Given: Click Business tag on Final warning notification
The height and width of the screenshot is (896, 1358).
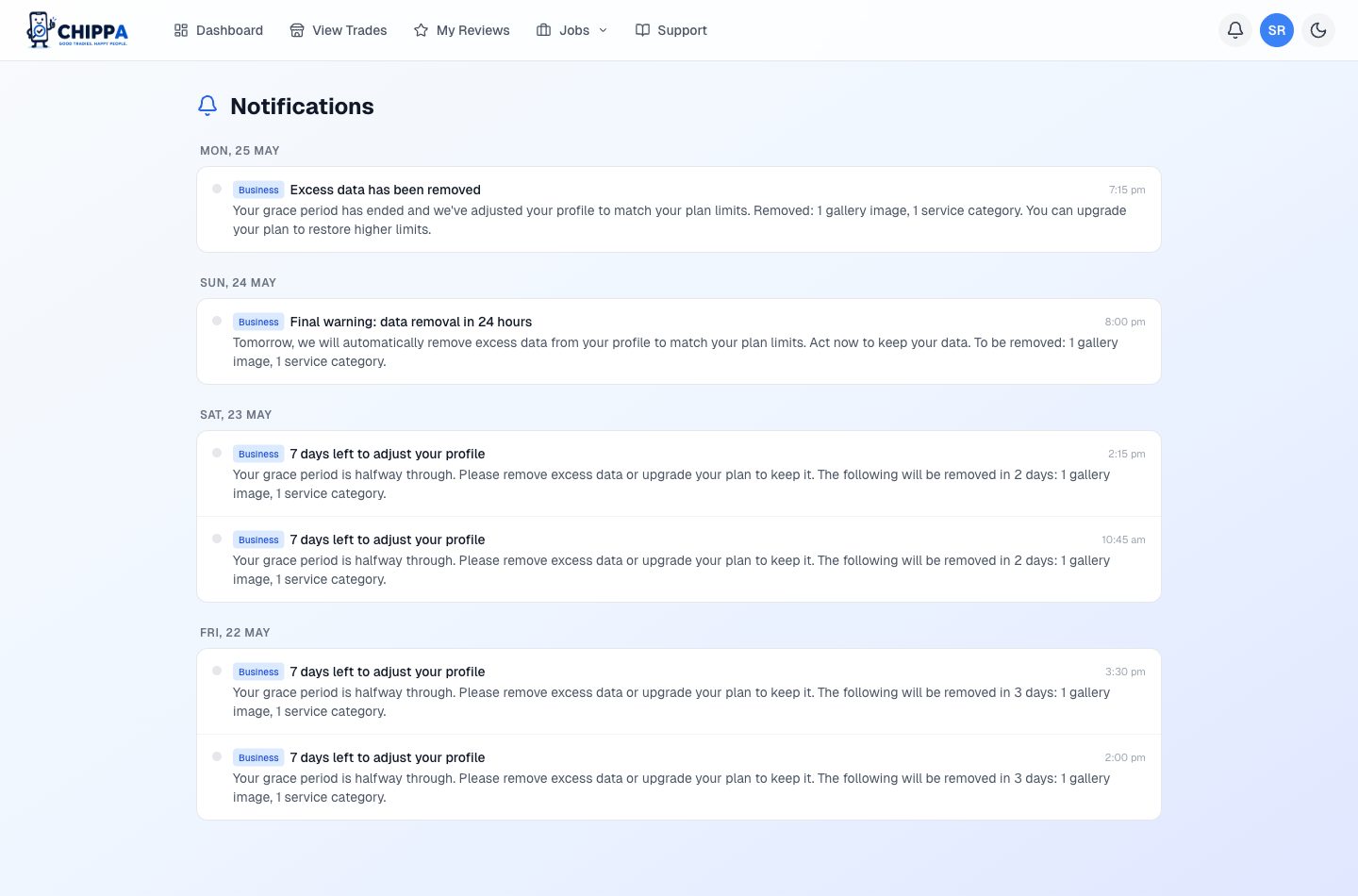Looking at the screenshot, I should click(x=258, y=322).
